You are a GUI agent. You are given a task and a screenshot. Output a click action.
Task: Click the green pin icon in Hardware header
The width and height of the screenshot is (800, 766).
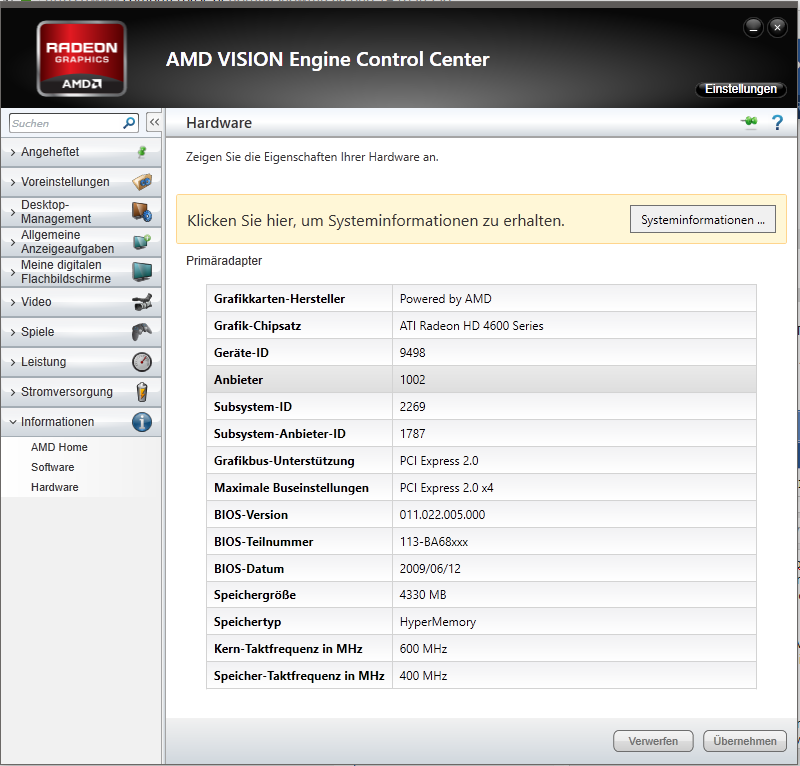click(x=749, y=122)
